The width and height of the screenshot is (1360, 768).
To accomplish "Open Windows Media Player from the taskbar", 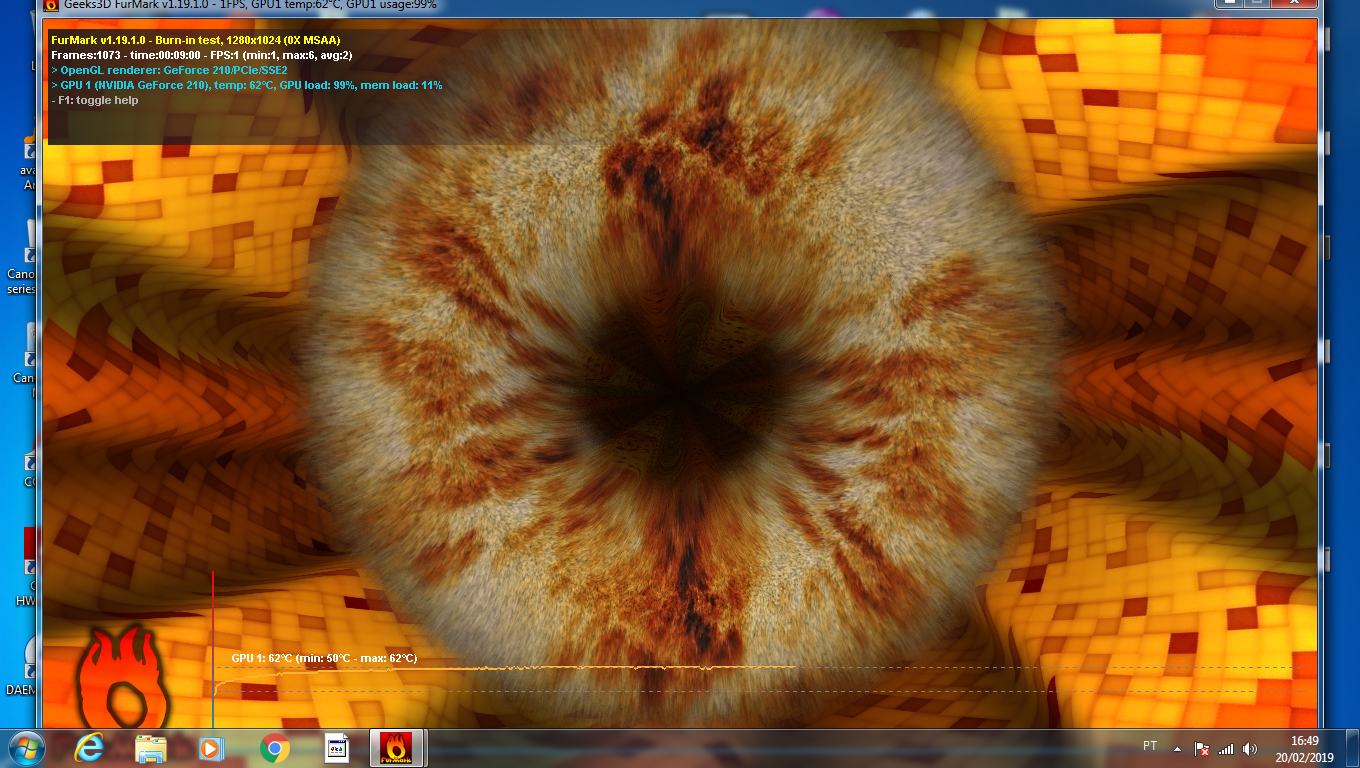I will (x=211, y=748).
